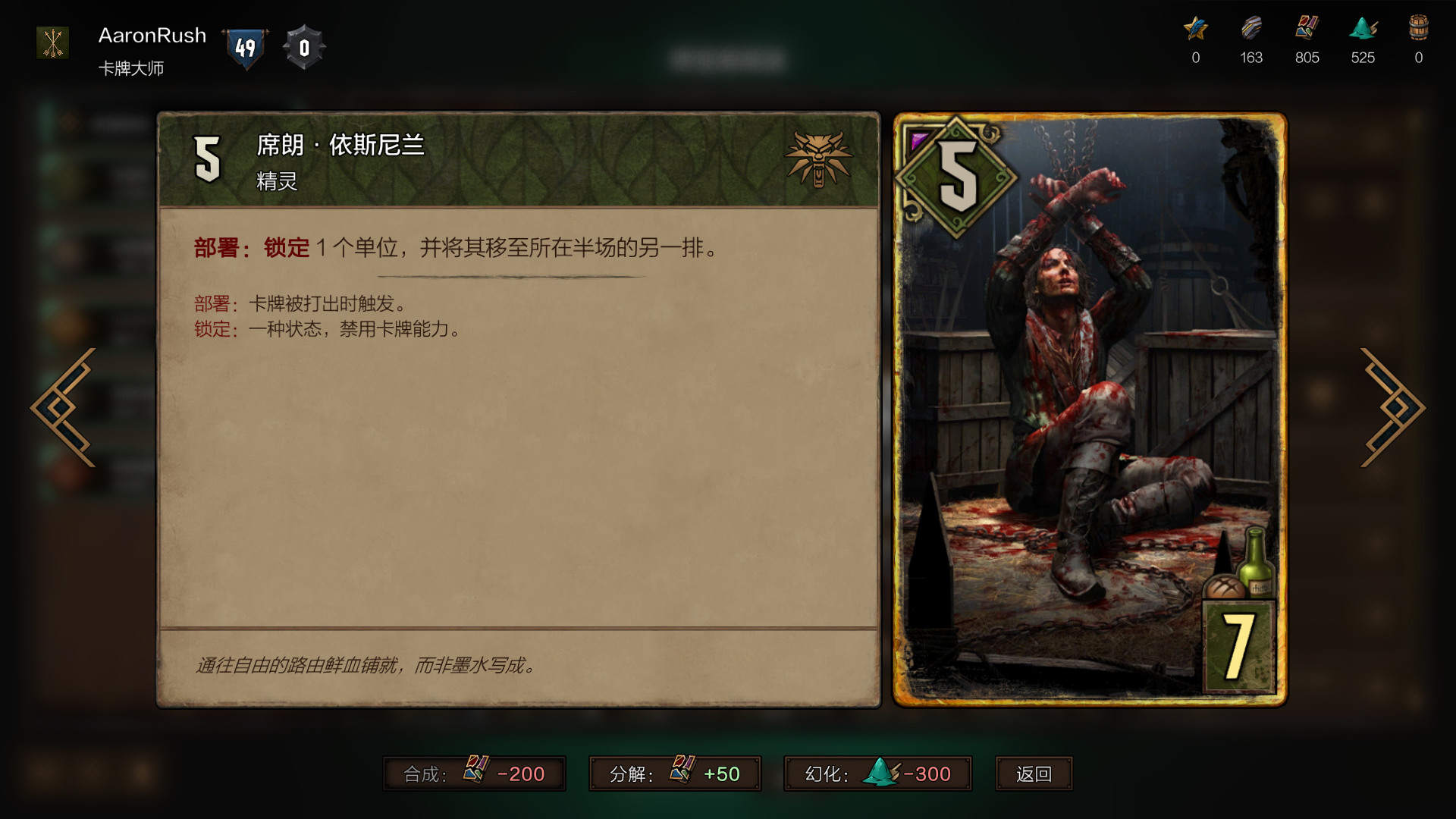This screenshot has height=819, width=1456.
Task: Click the 合成 craft button for -200
Action: pos(475,773)
